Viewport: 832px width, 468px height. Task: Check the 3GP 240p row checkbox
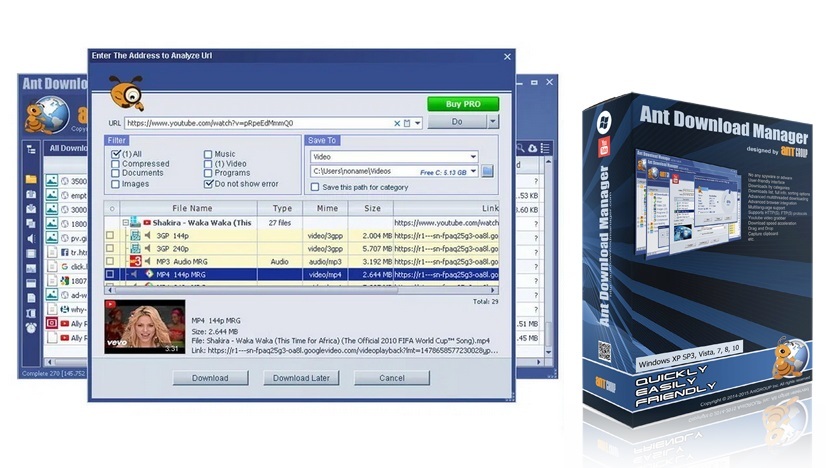pyautogui.click(x=110, y=248)
